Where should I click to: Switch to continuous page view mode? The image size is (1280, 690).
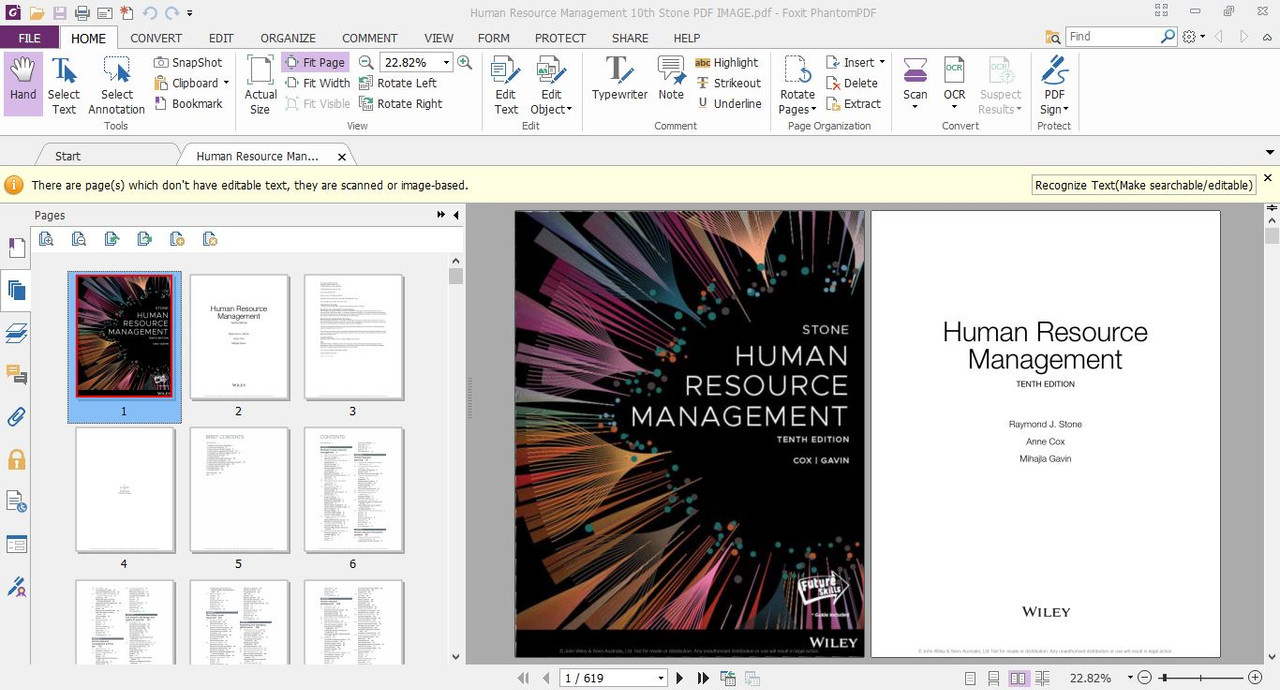tap(994, 678)
